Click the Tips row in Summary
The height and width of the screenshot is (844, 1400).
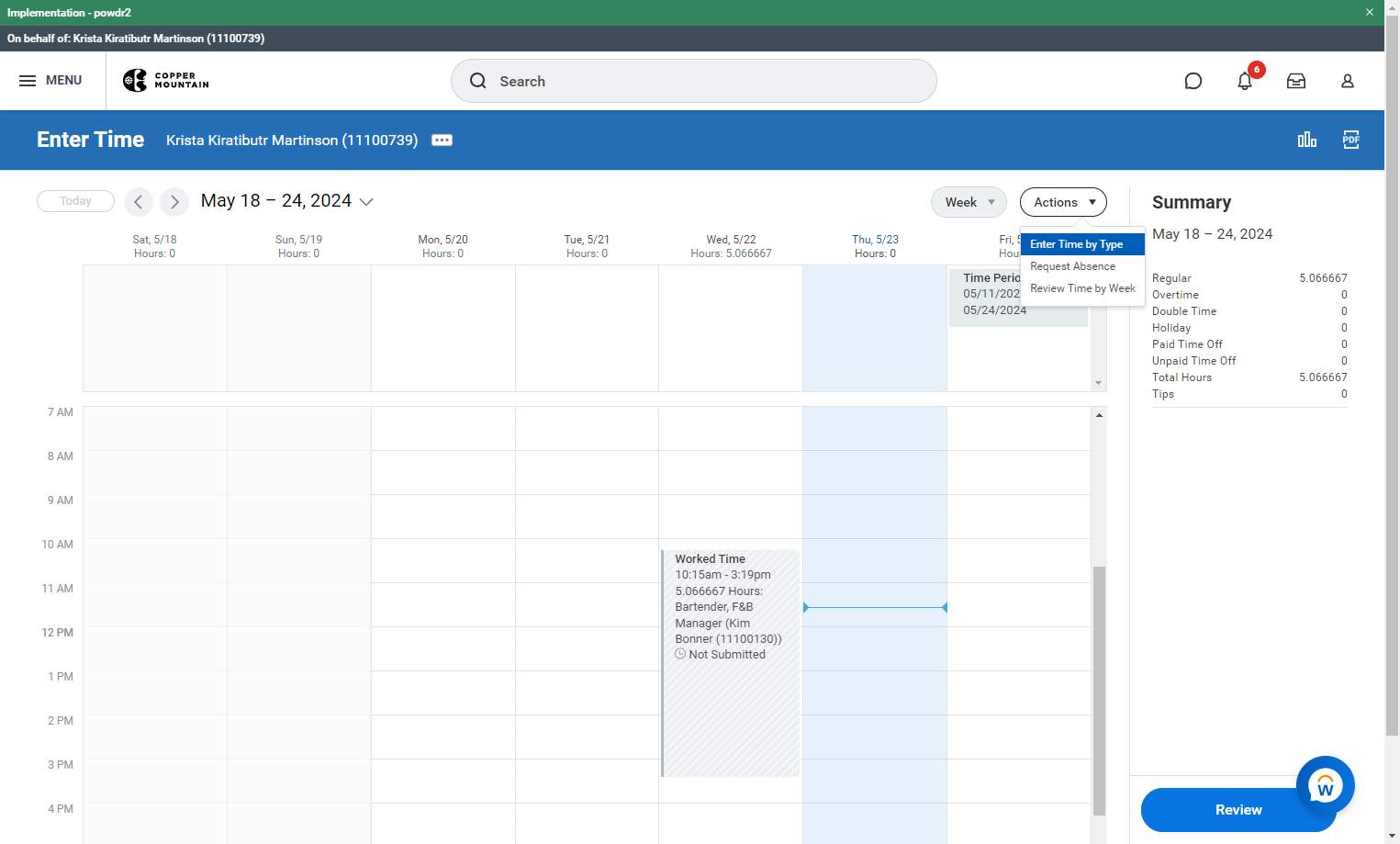point(1249,394)
